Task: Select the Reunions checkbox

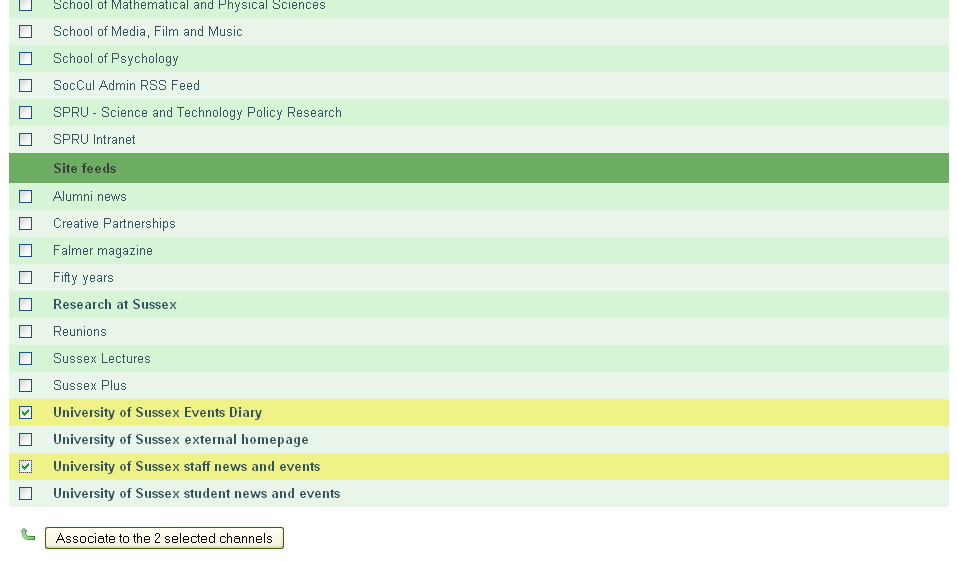Action: pos(26,331)
